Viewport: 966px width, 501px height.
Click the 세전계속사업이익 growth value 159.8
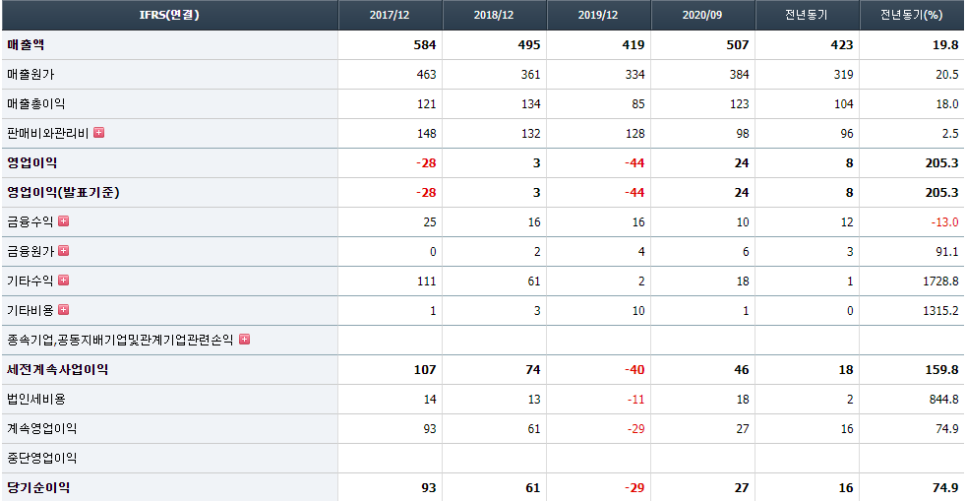click(x=942, y=370)
